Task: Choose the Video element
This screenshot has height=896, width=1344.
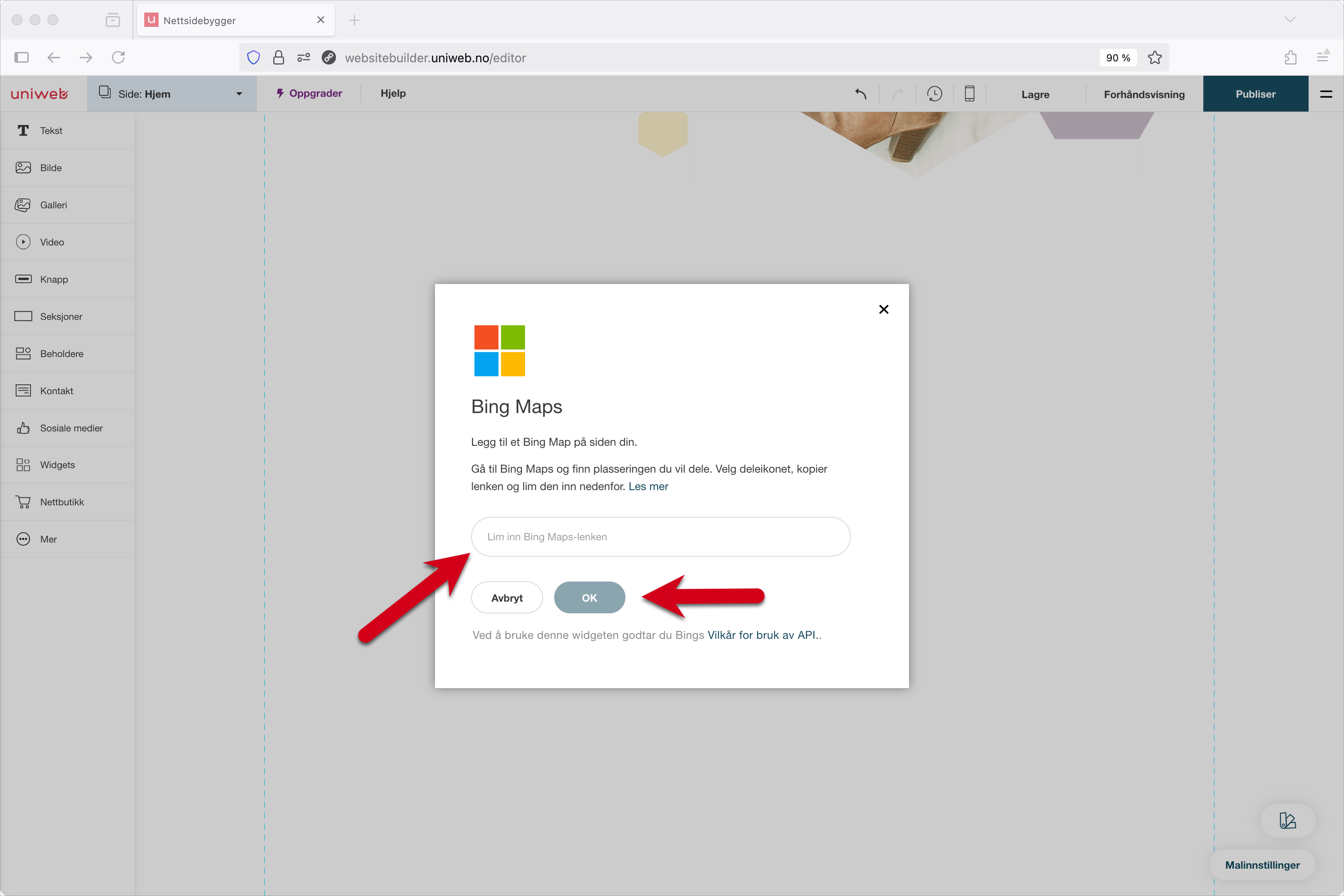Action: pyautogui.click(x=68, y=242)
